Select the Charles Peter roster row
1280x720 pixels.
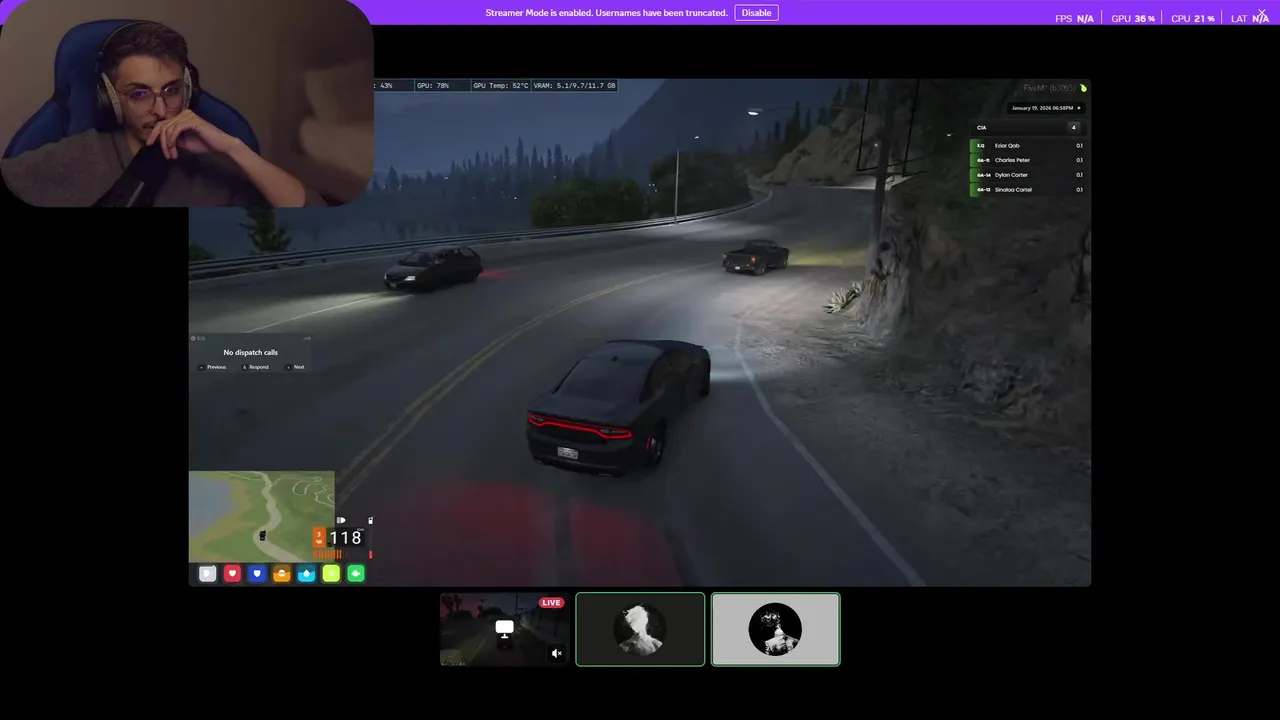click(x=1028, y=160)
